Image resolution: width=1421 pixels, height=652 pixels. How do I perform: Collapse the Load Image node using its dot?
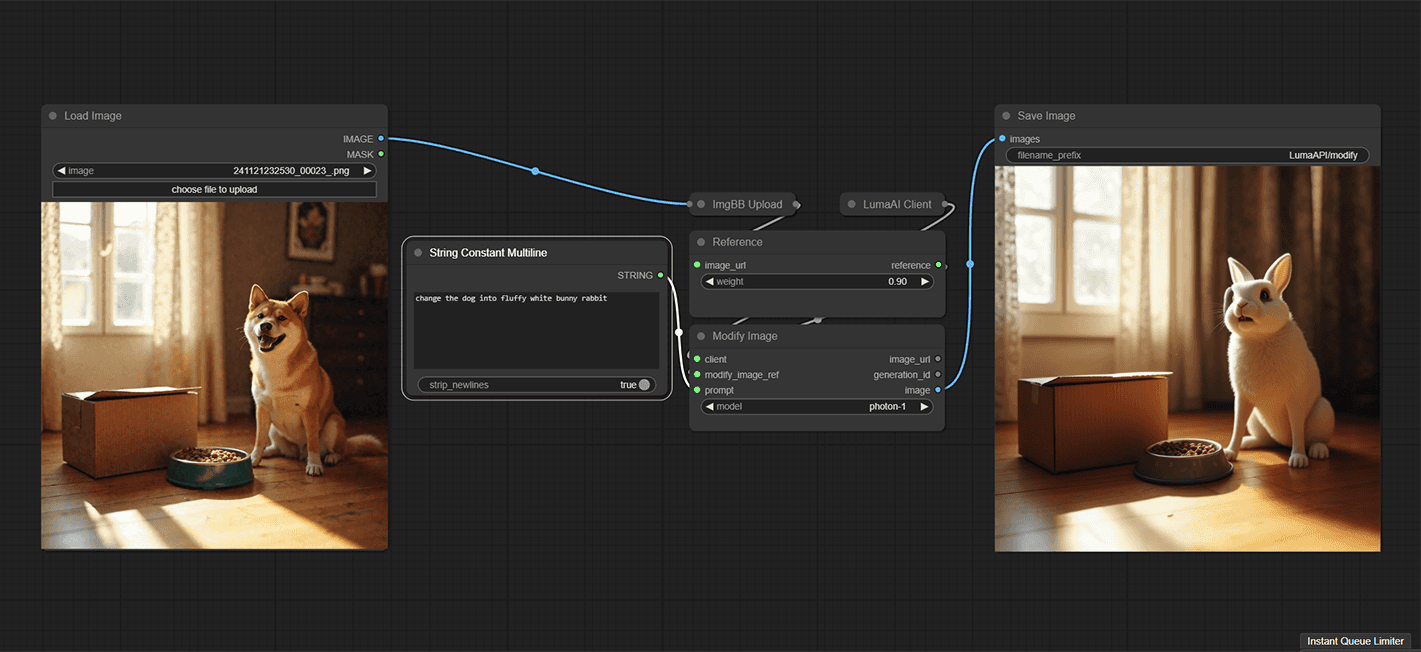tap(53, 116)
